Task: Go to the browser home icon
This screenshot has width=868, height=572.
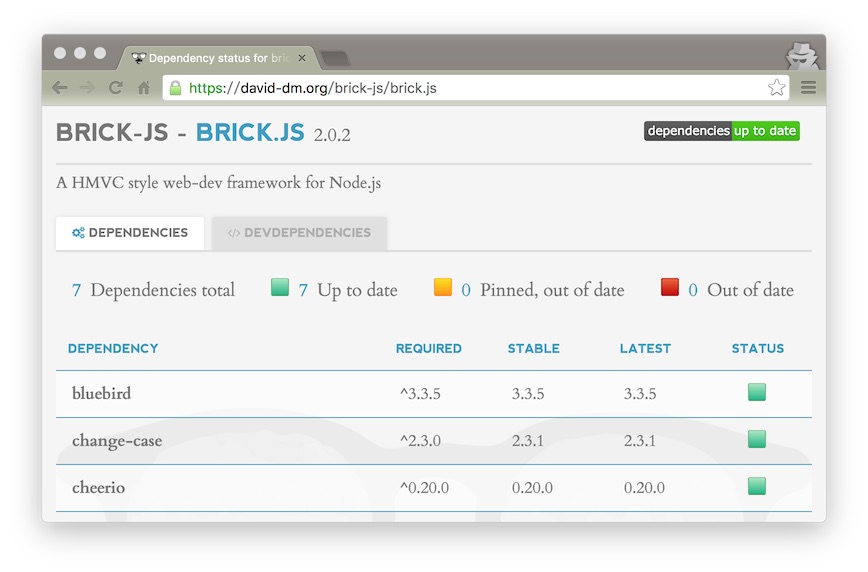Action: click(143, 88)
